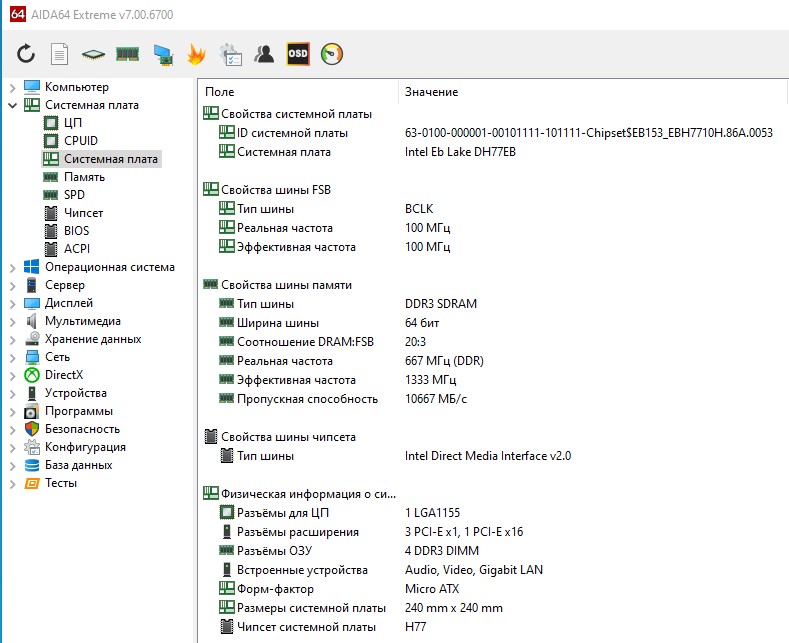Select Мультимедиа in the tree
The height and width of the screenshot is (643, 789).
[83, 321]
